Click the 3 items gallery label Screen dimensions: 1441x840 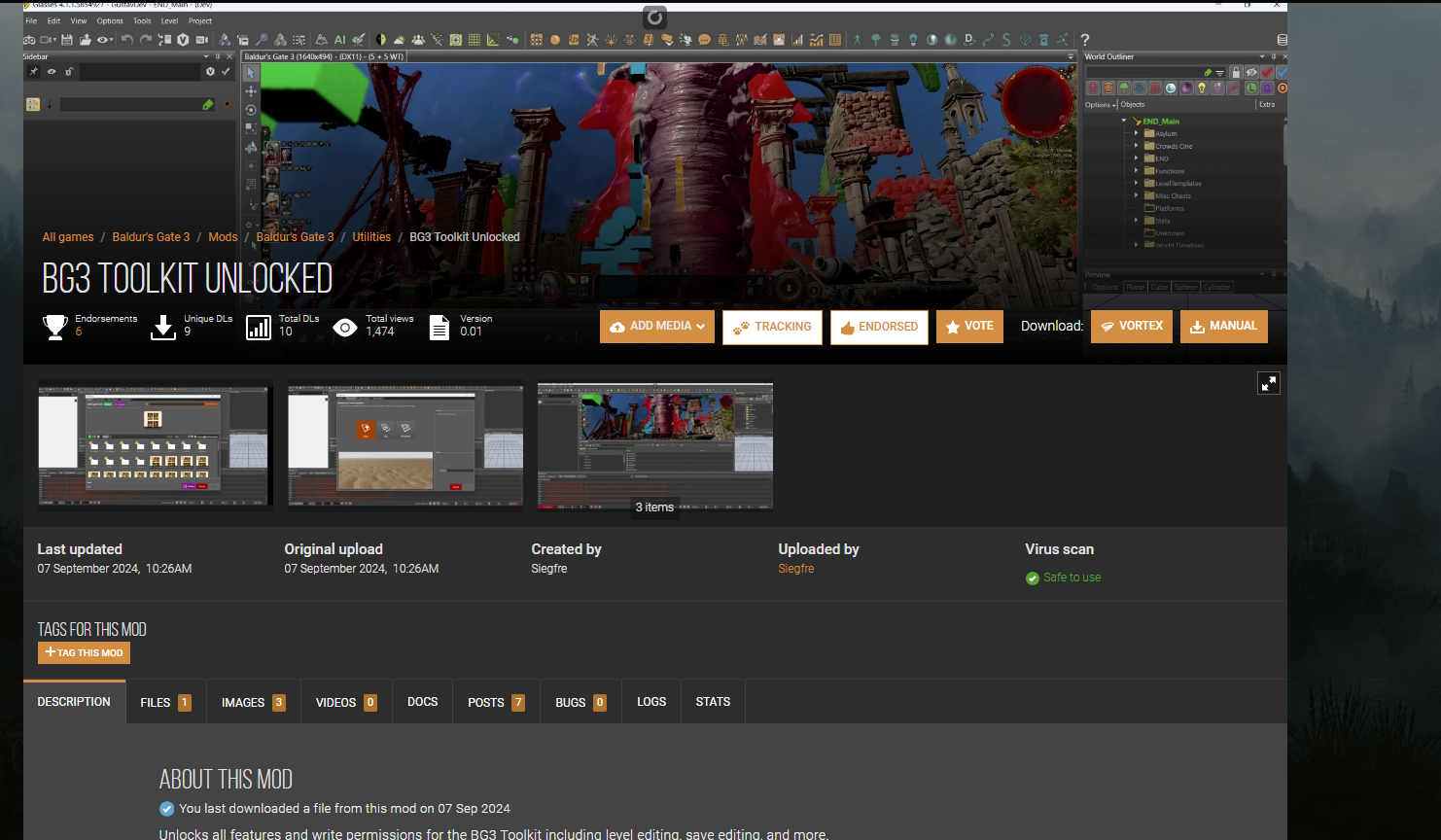[654, 507]
